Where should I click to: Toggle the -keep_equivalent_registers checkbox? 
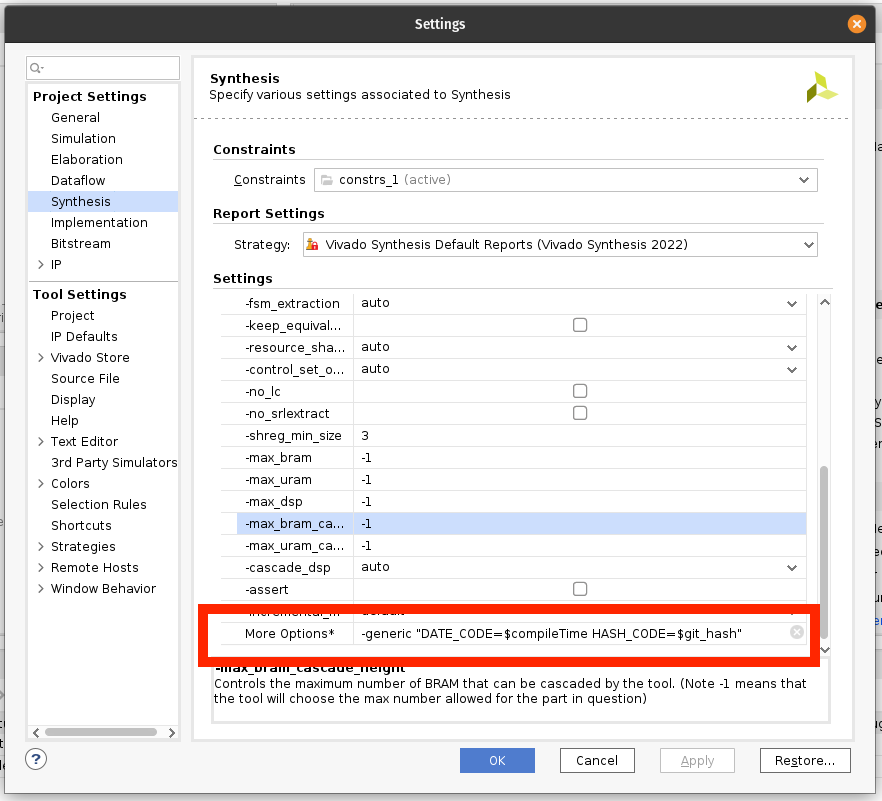[x=580, y=325]
